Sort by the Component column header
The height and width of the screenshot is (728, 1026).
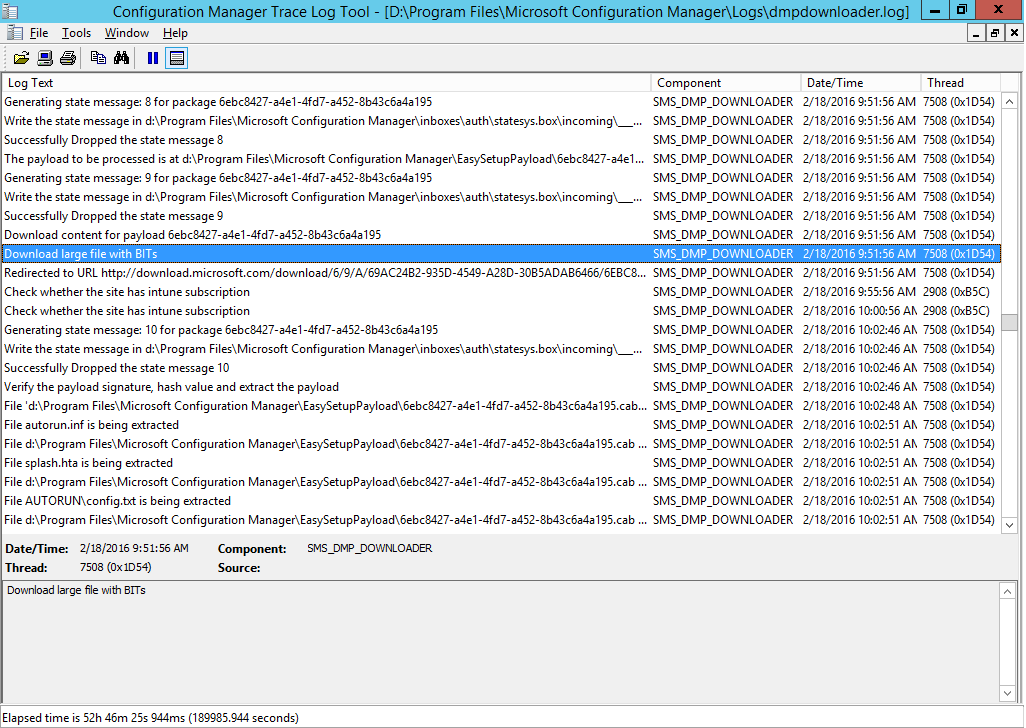(x=726, y=83)
